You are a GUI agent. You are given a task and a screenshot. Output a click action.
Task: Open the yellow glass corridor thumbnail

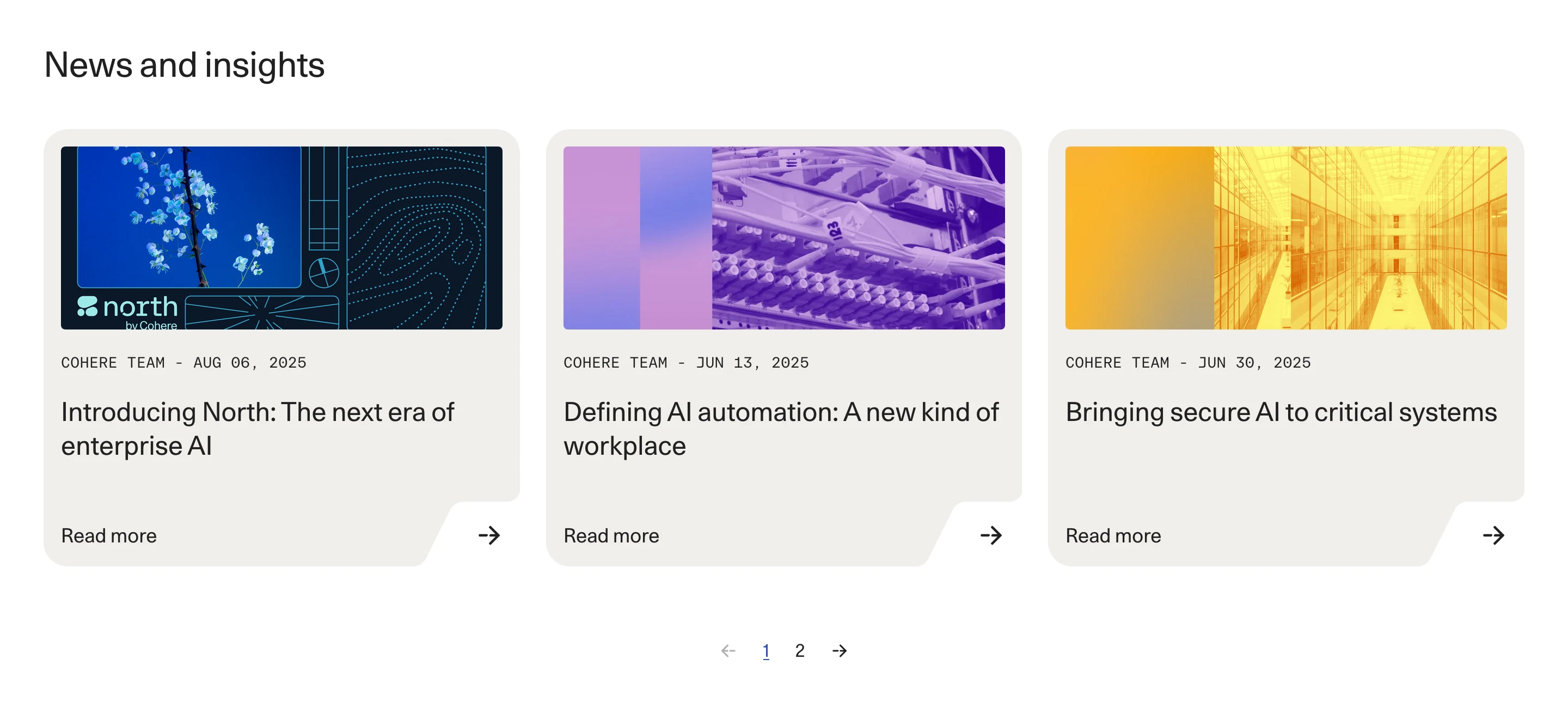[x=1286, y=238]
